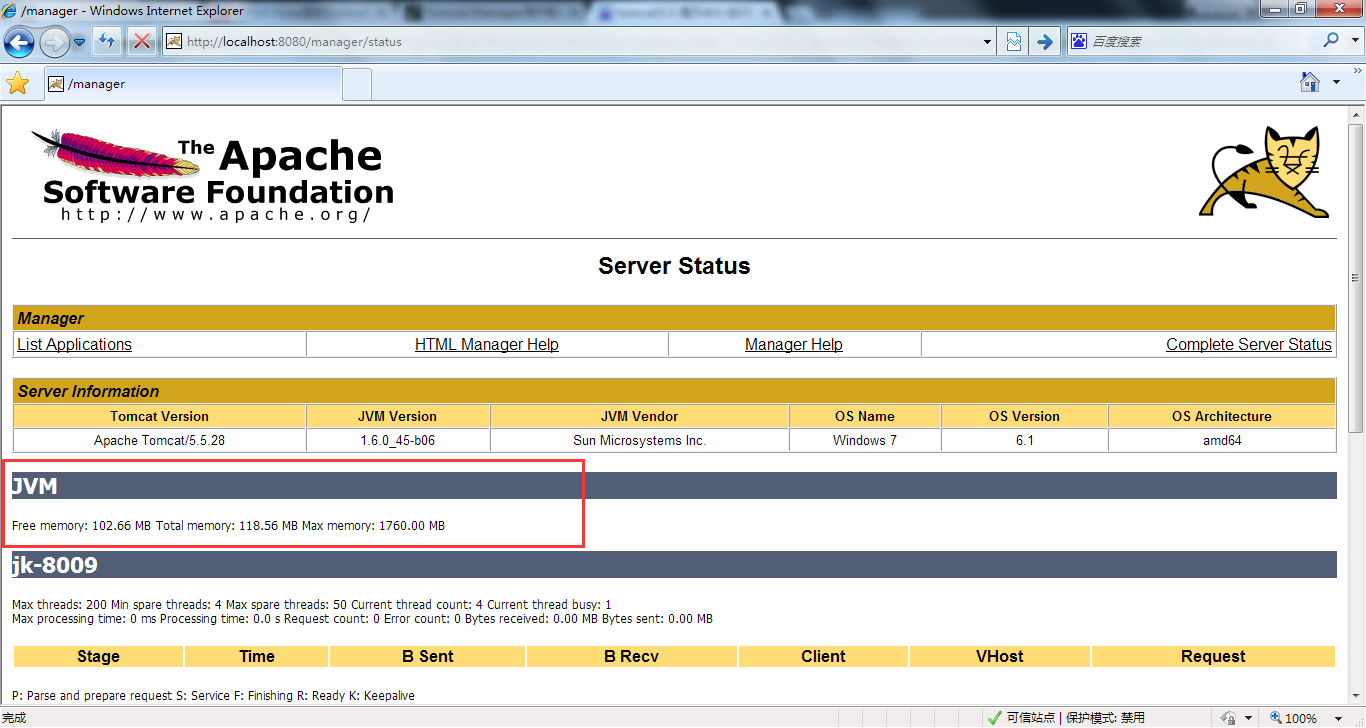1366x728 pixels.
Task: Click the OS Version column header
Action: (x=1024, y=416)
